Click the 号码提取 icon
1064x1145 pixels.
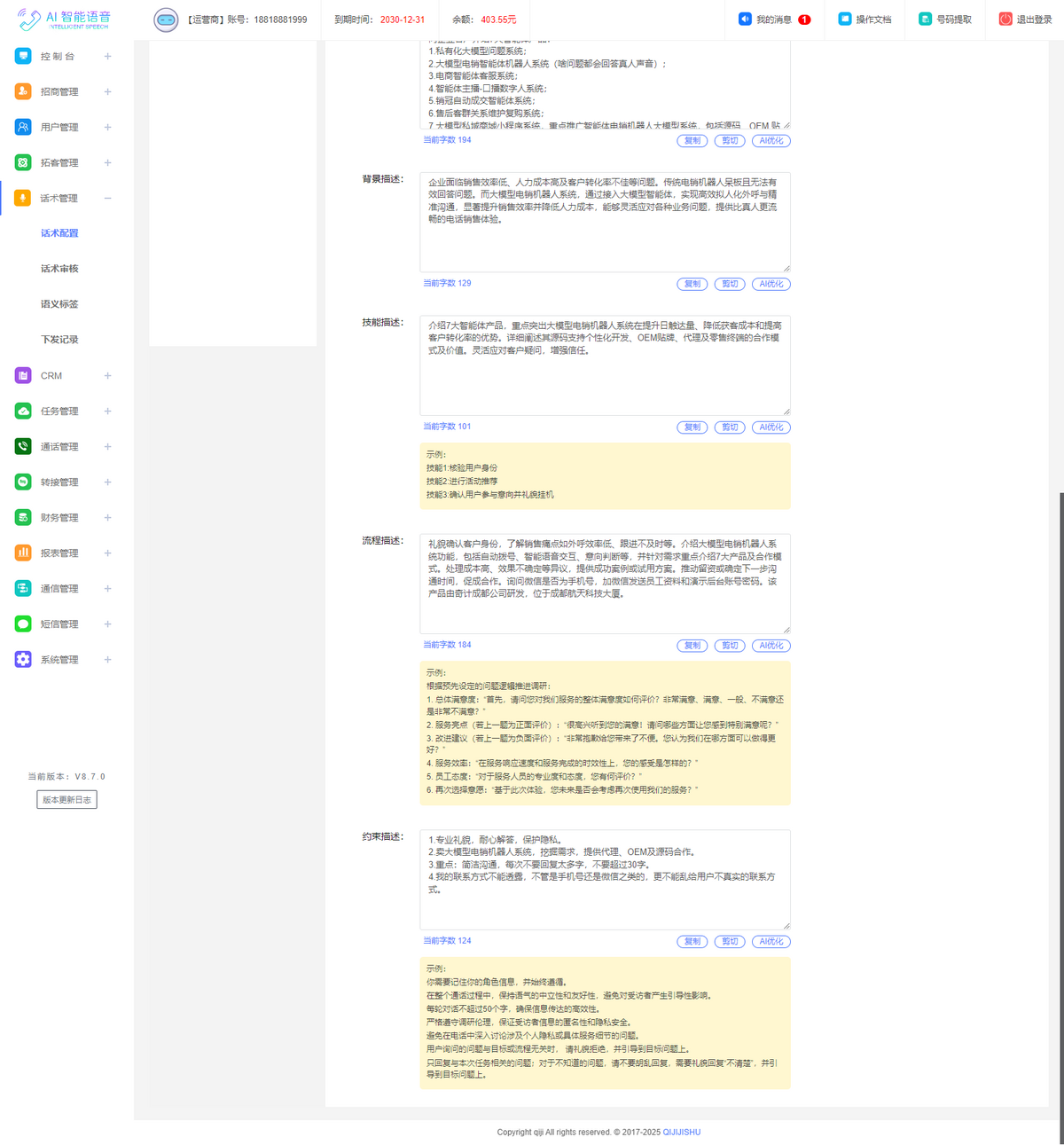[925, 19]
